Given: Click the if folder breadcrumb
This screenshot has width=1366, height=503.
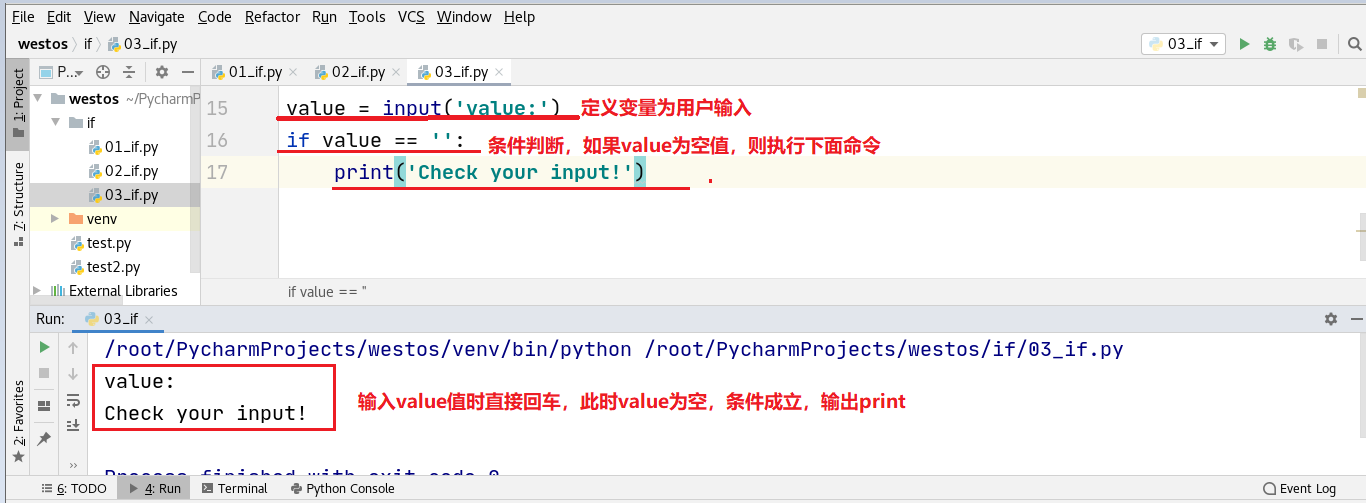Looking at the screenshot, I should pyautogui.click(x=88, y=44).
